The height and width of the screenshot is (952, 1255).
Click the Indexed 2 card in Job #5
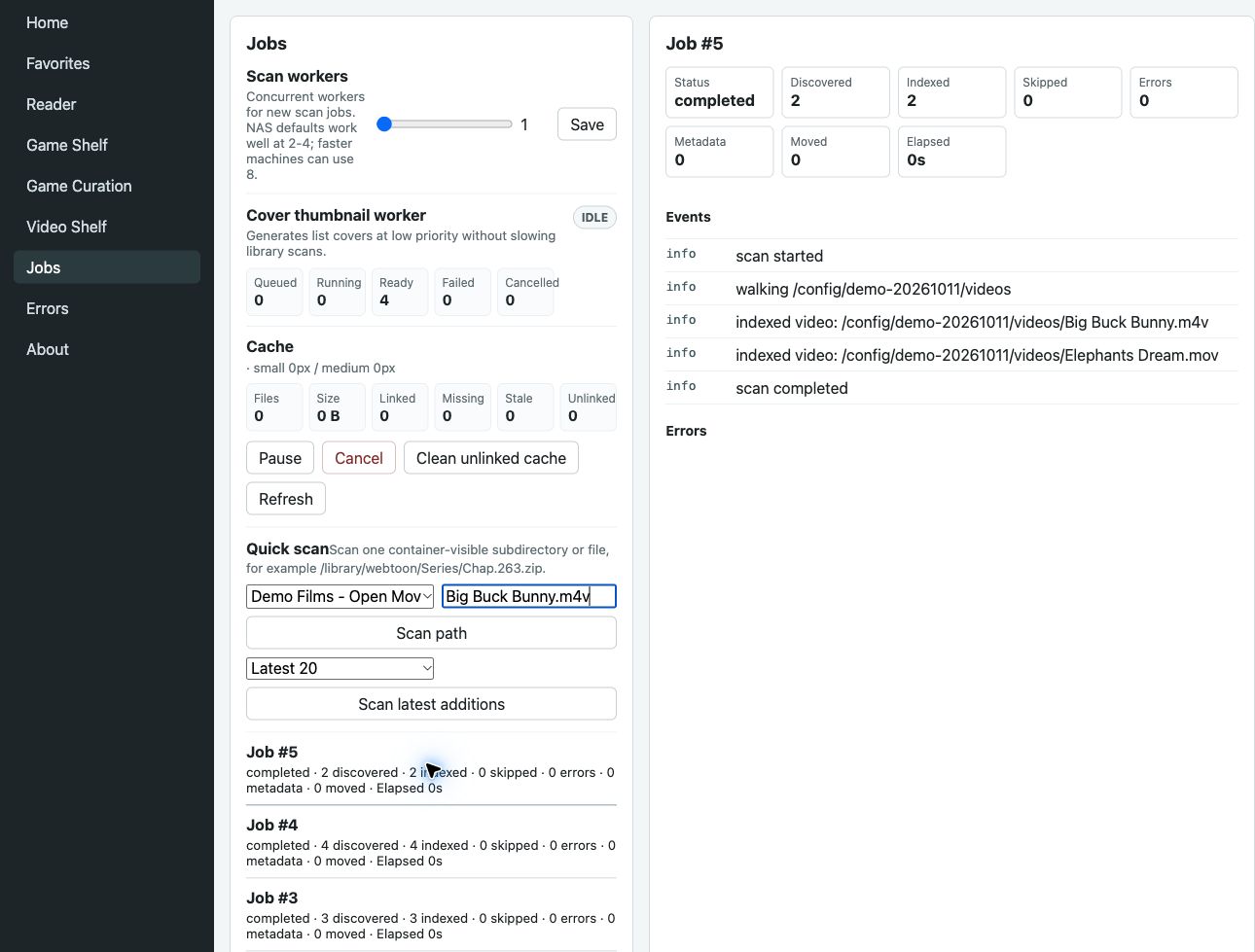point(951,92)
